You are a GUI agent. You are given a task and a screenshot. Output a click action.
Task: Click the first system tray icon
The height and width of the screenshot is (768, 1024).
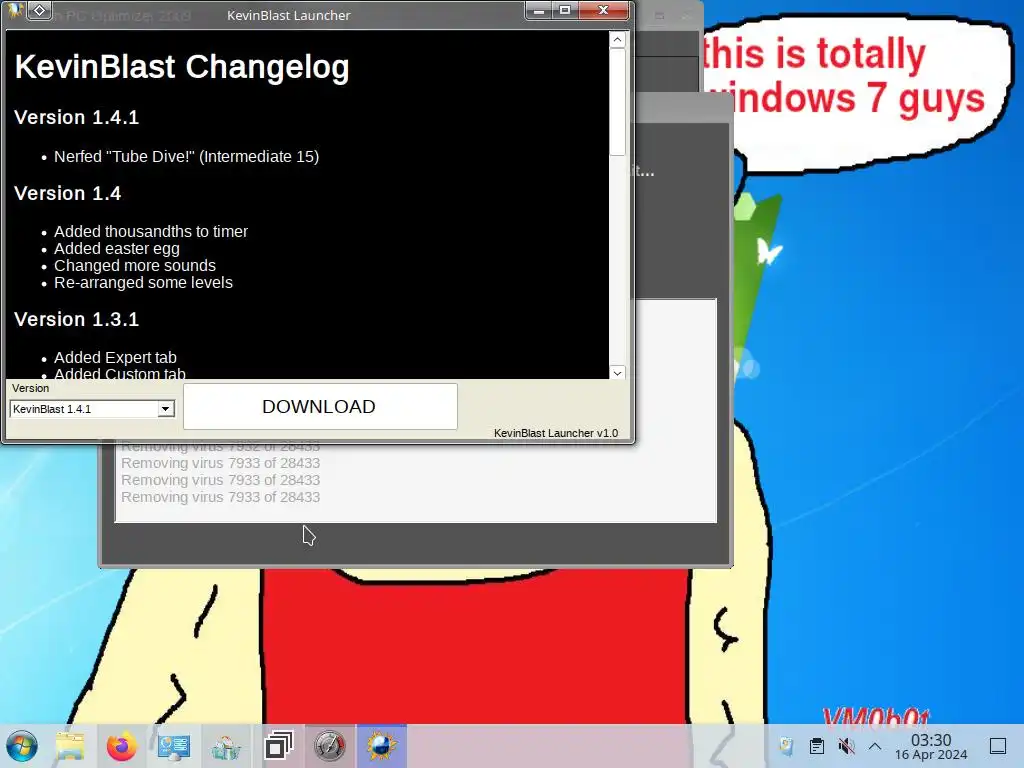tap(787, 746)
